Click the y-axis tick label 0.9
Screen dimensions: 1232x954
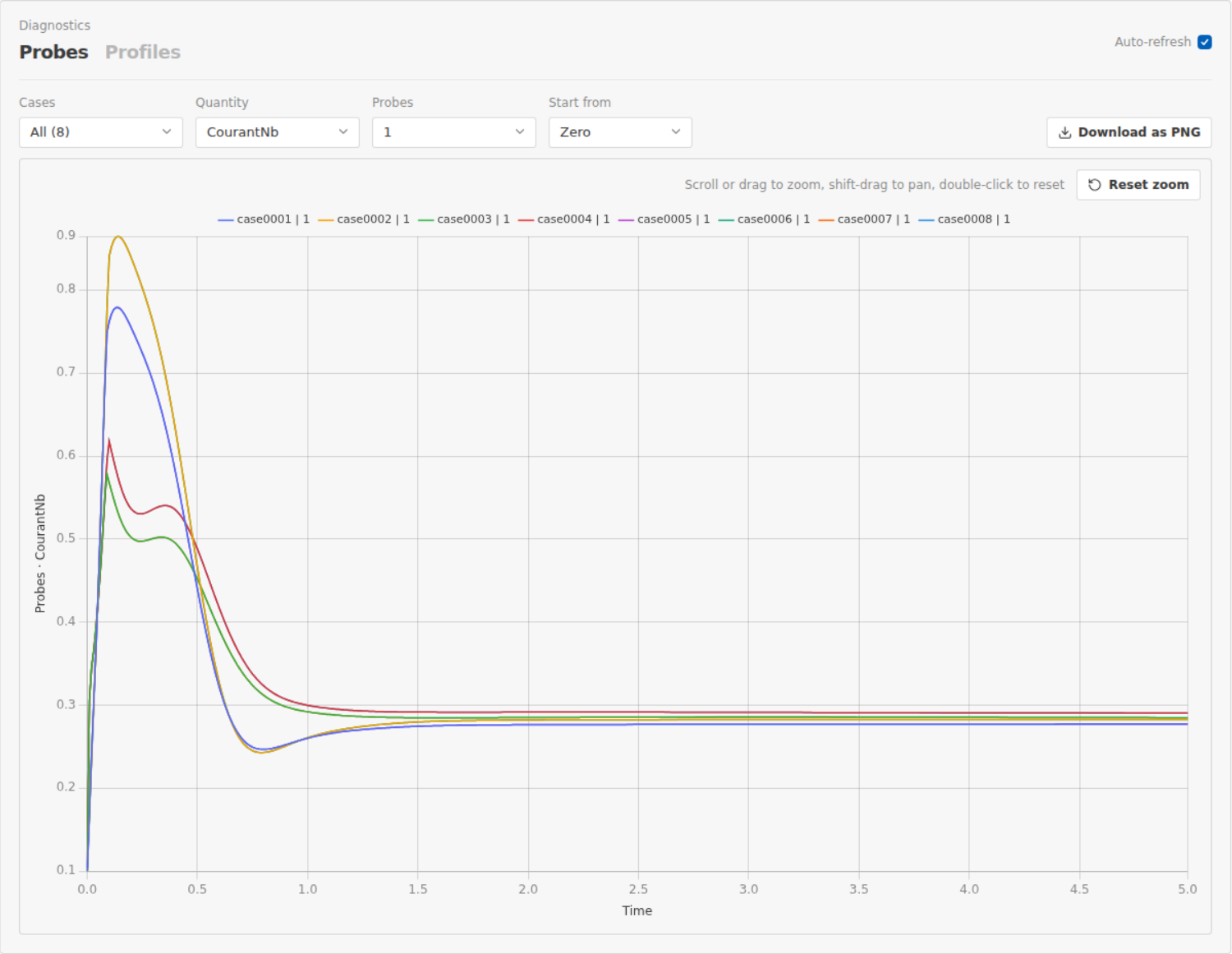pyautogui.click(x=66, y=236)
